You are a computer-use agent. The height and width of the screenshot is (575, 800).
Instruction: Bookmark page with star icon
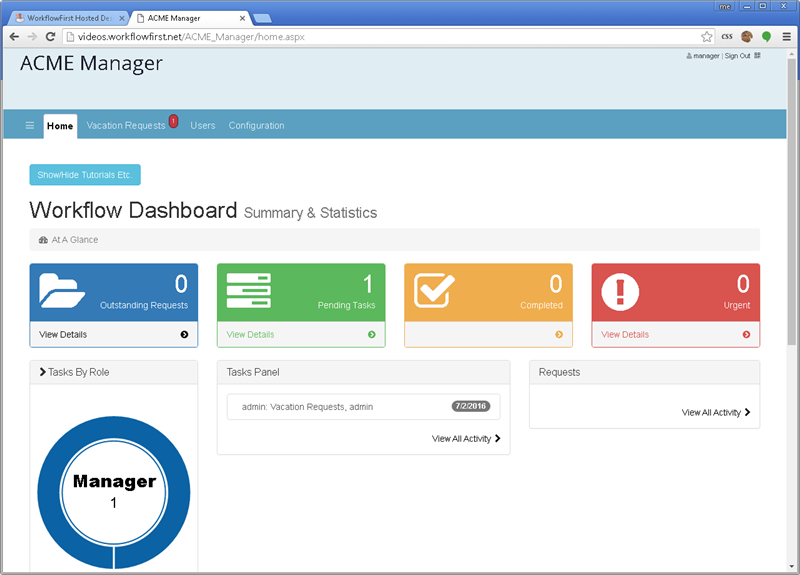[707, 37]
